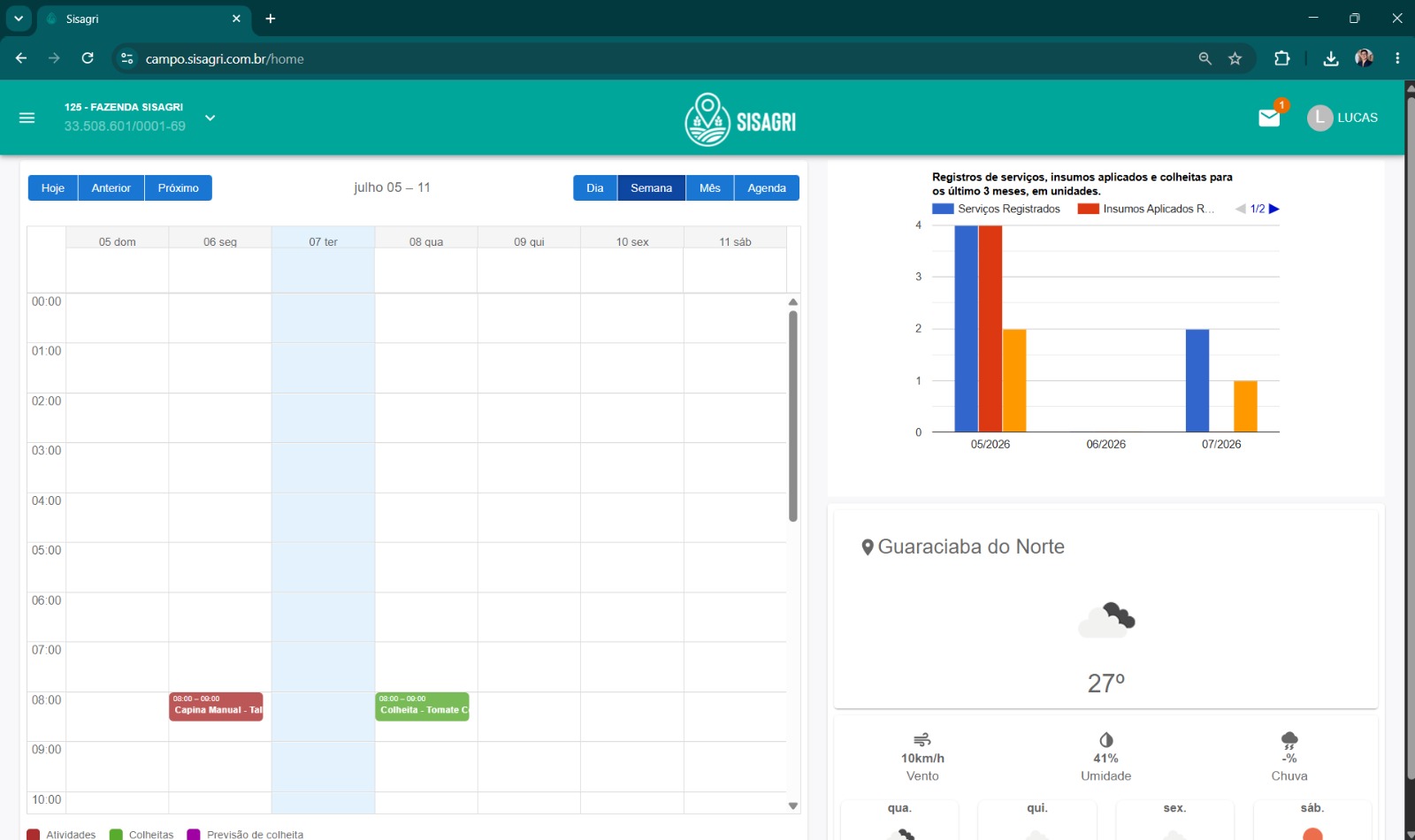
Task: Click the location pin by Guaraciaba do Norte
Action: tap(868, 547)
